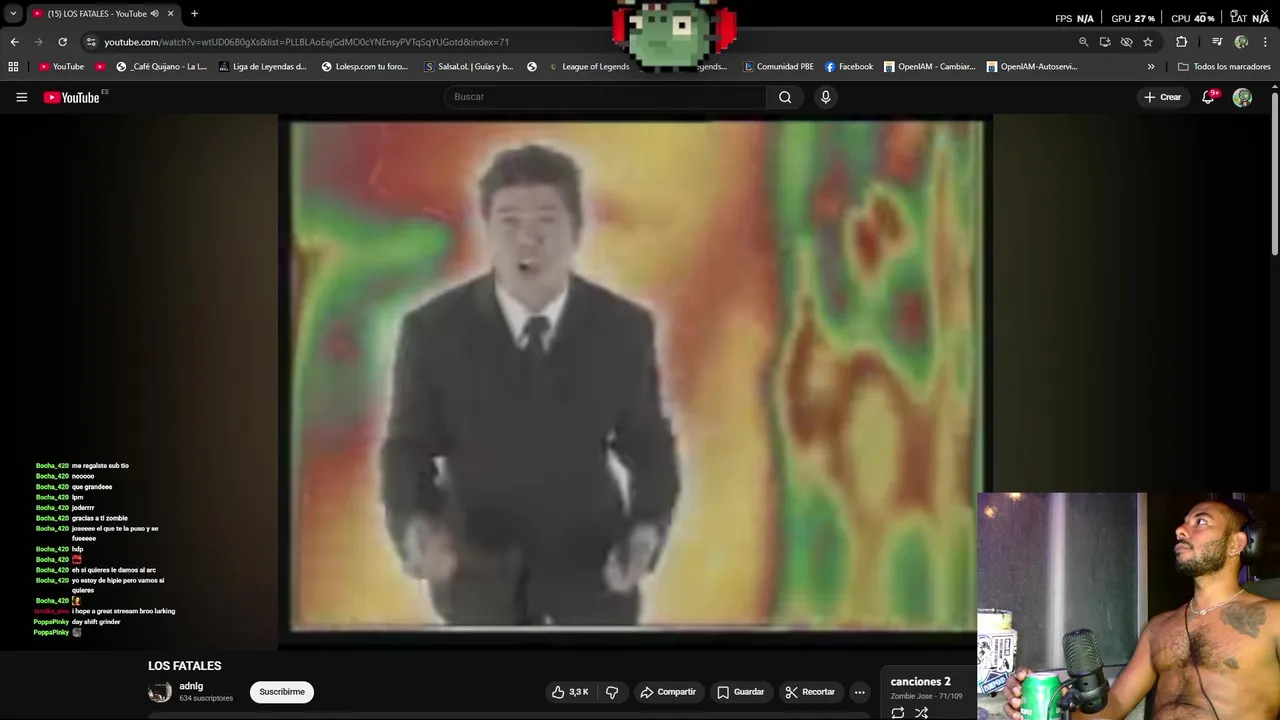Click the Compartir button
Viewport: 1280px width, 720px height.
pyautogui.click(x=668, y=692)
